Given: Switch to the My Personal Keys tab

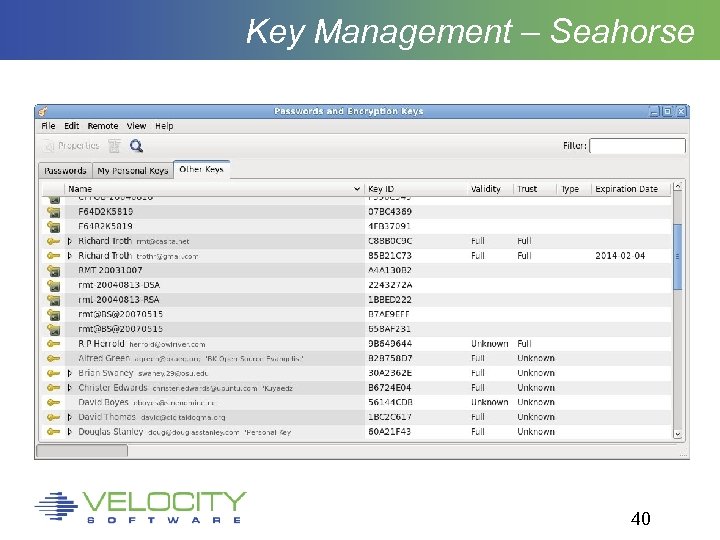Looking at the screenshot, I should pos(133,170).
